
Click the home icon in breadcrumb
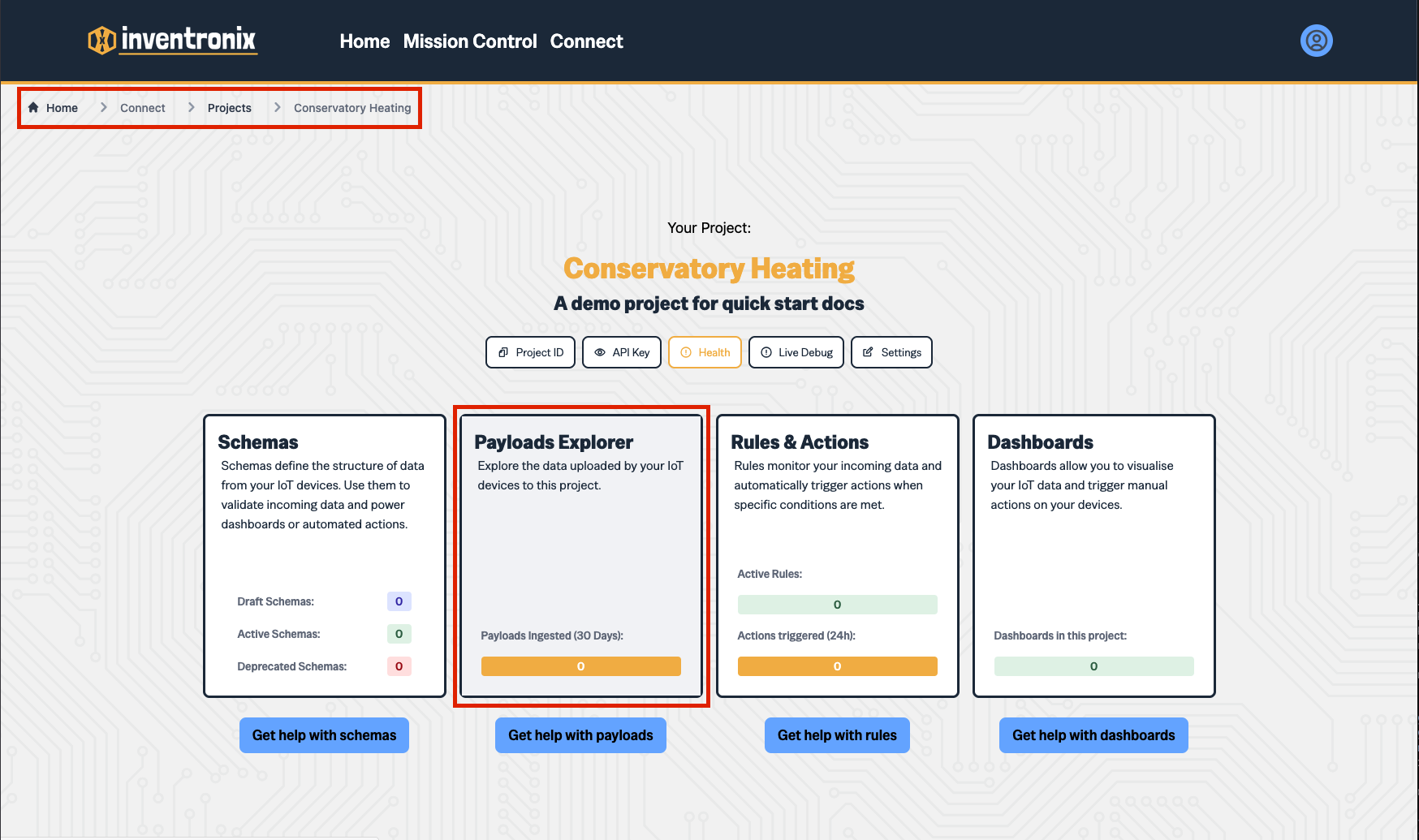33,108
